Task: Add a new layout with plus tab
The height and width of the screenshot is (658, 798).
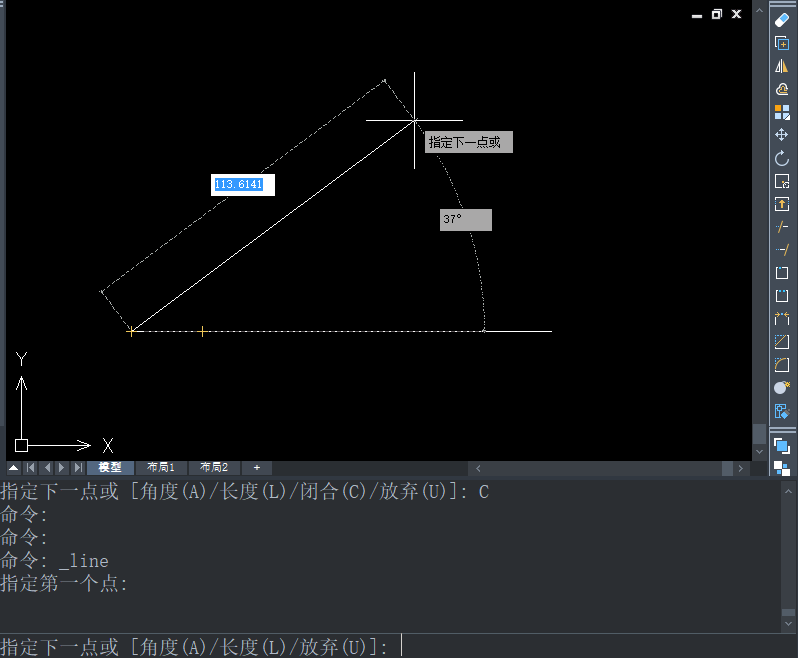Action: (x=256, y=468)
